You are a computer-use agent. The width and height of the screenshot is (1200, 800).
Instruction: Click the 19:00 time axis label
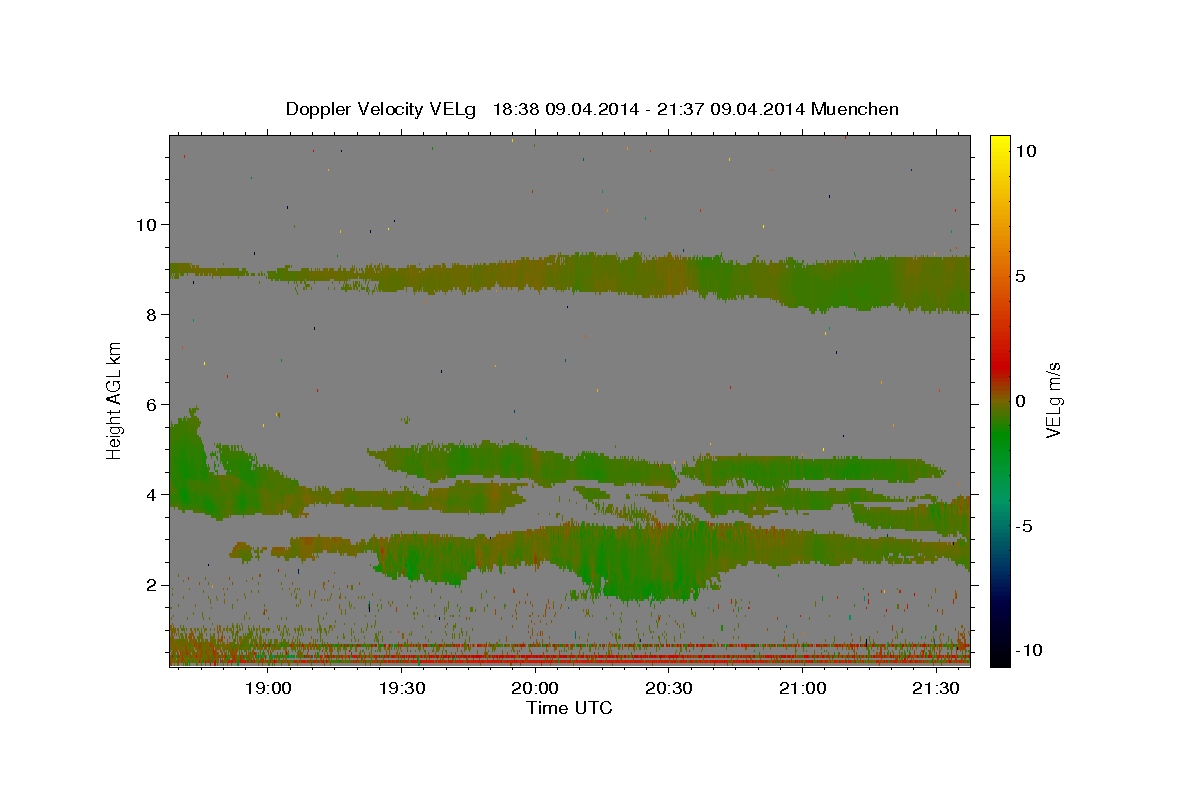coord(268,689)
